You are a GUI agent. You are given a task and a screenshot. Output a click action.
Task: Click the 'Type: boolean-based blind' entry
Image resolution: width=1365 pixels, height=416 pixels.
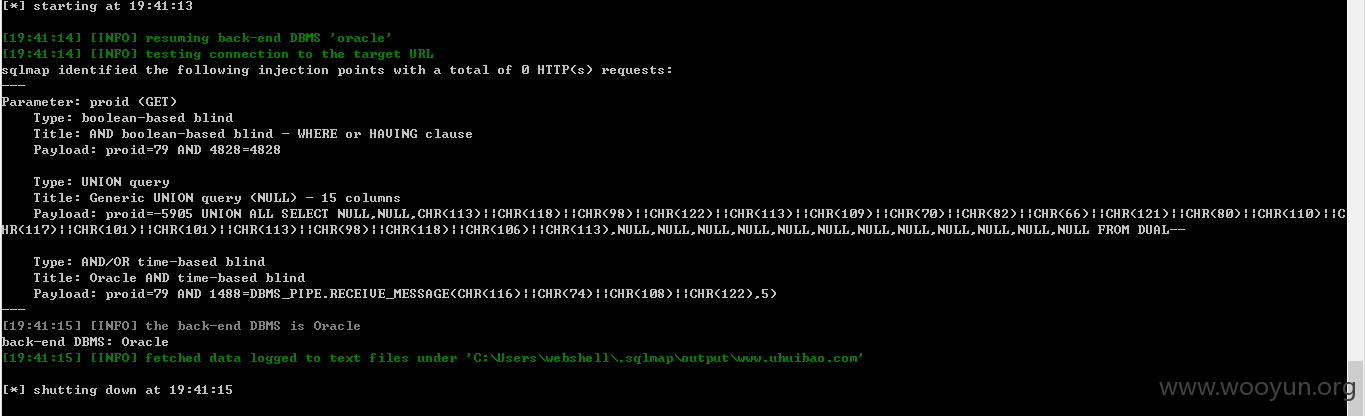pos(133,118)
